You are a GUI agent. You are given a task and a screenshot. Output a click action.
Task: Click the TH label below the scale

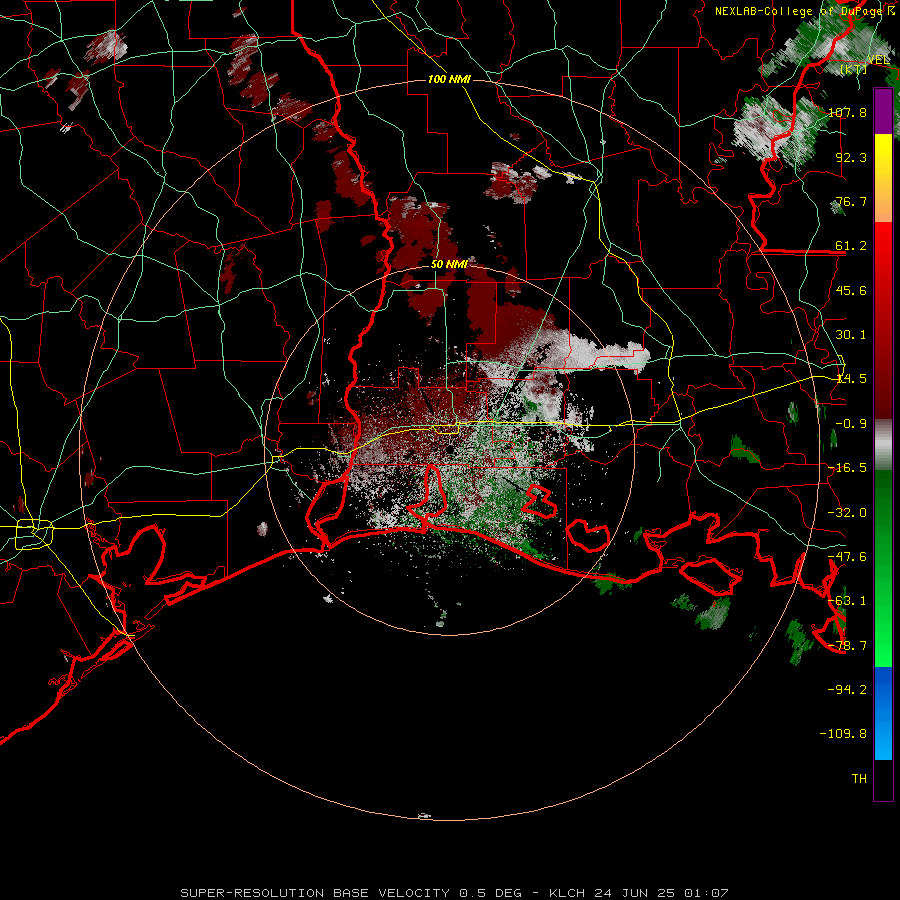859,778
